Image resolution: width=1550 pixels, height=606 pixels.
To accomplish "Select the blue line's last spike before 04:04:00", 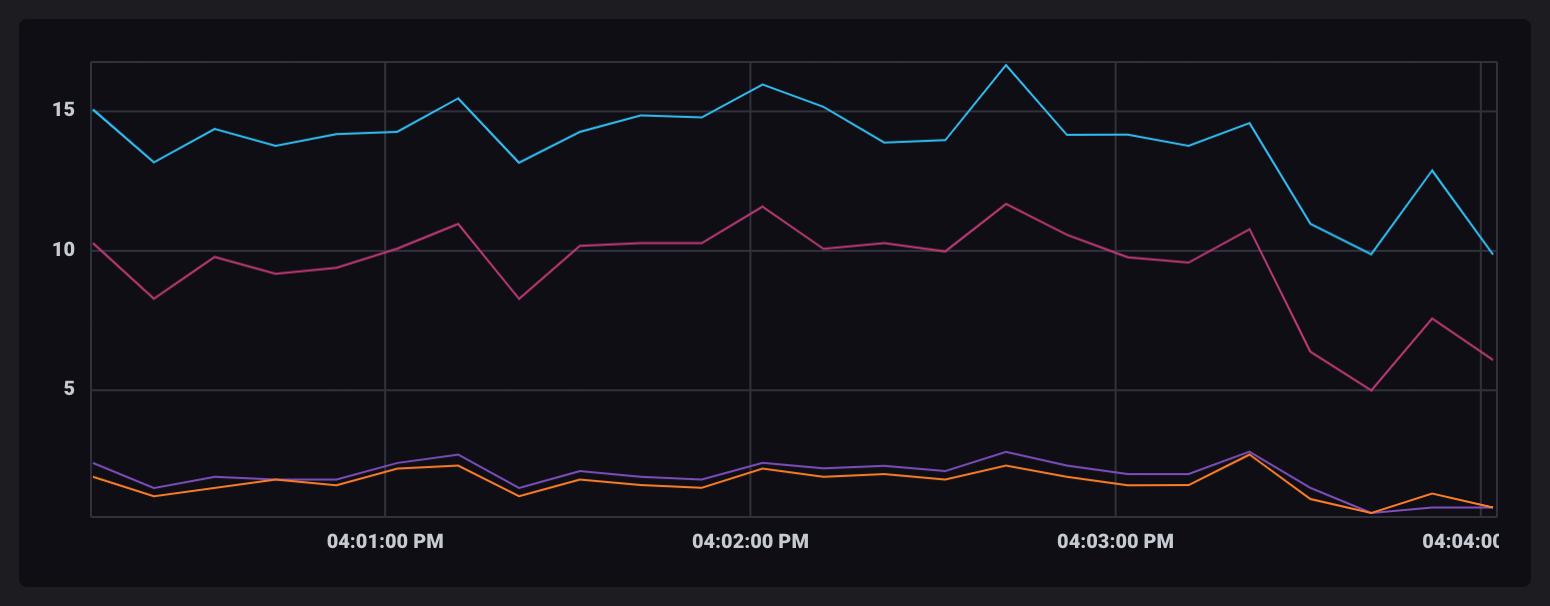I will 1432,171.
